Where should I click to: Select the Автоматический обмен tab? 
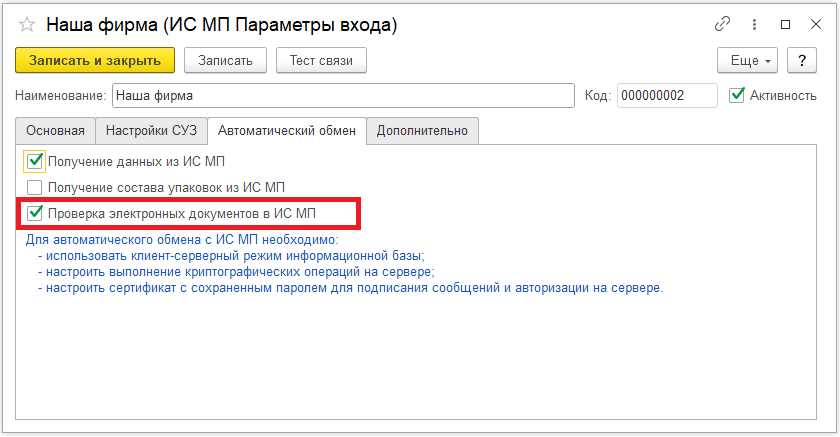coord(286,130)
